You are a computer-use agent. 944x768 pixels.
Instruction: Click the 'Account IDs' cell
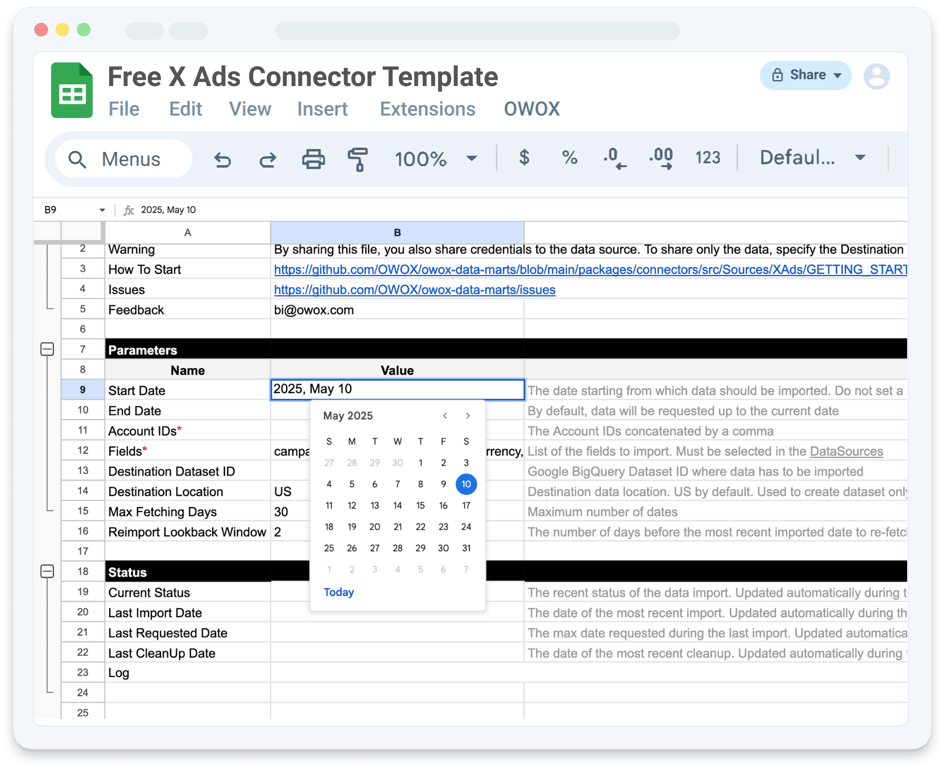click(x=188, y=431)
